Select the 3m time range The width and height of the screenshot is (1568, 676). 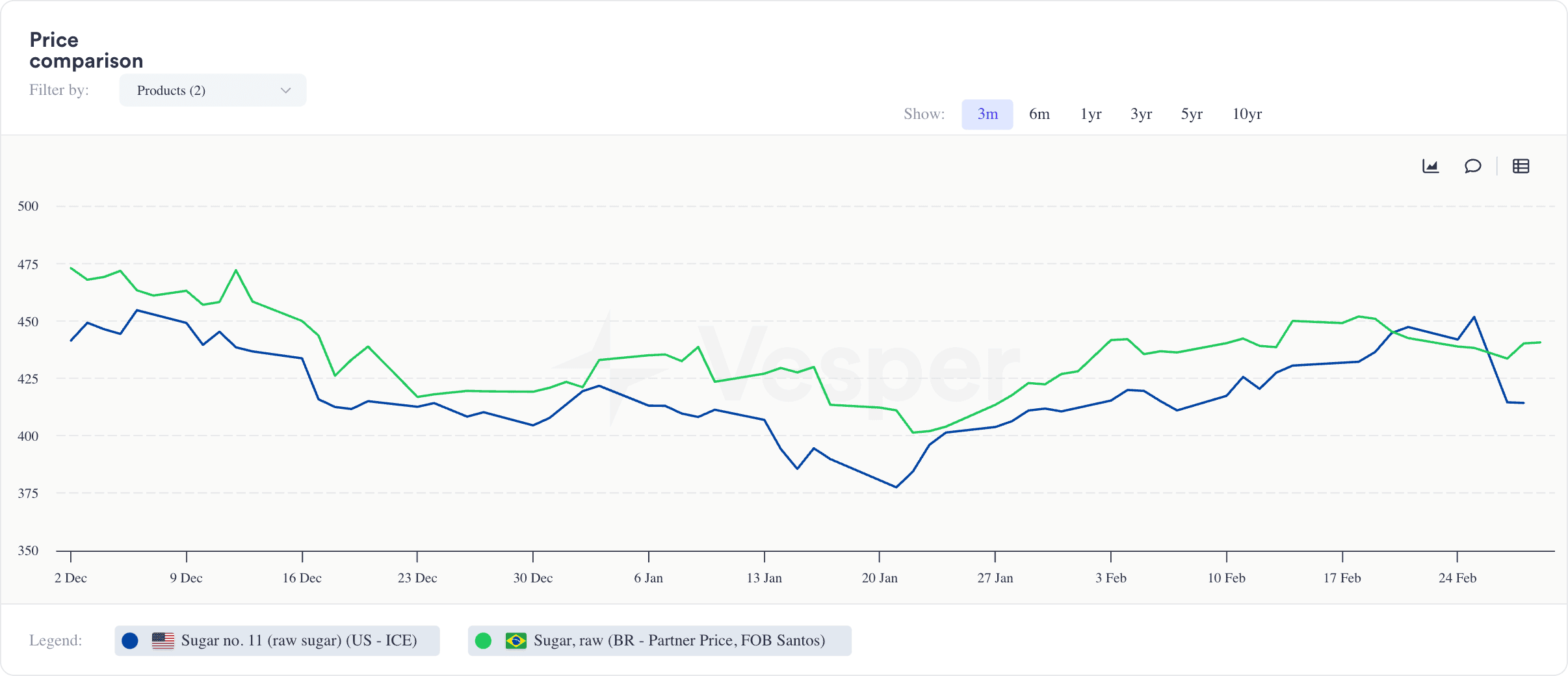[x=987, y=114]
